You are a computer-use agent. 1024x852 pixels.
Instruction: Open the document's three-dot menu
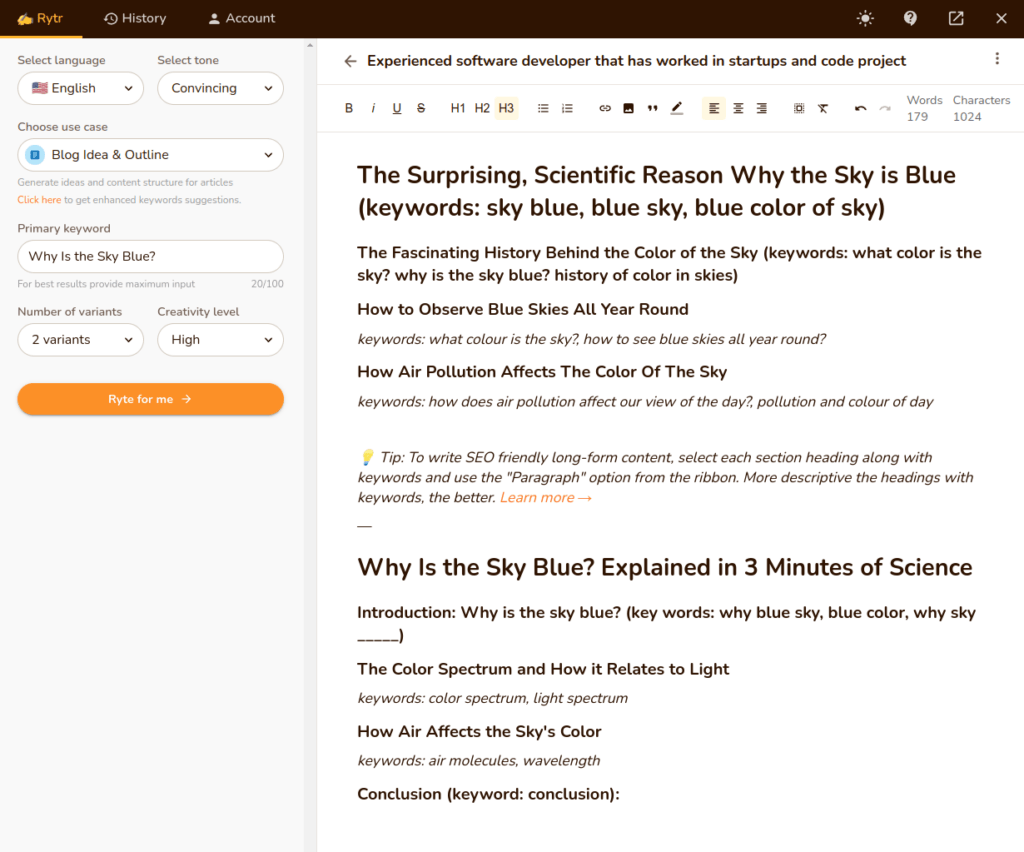click(x=997, y=59)
